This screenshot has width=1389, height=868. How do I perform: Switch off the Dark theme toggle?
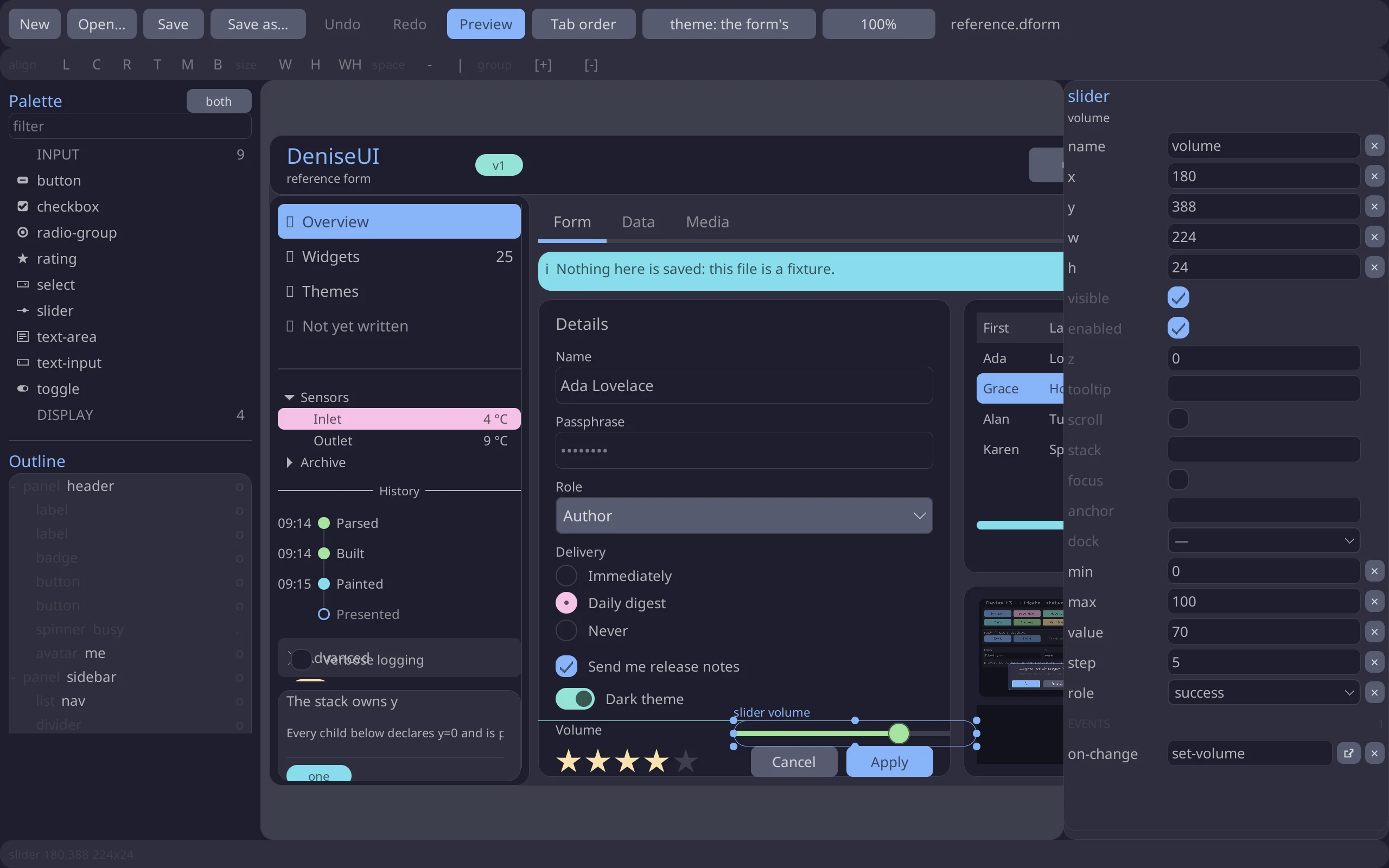(575, 699)
